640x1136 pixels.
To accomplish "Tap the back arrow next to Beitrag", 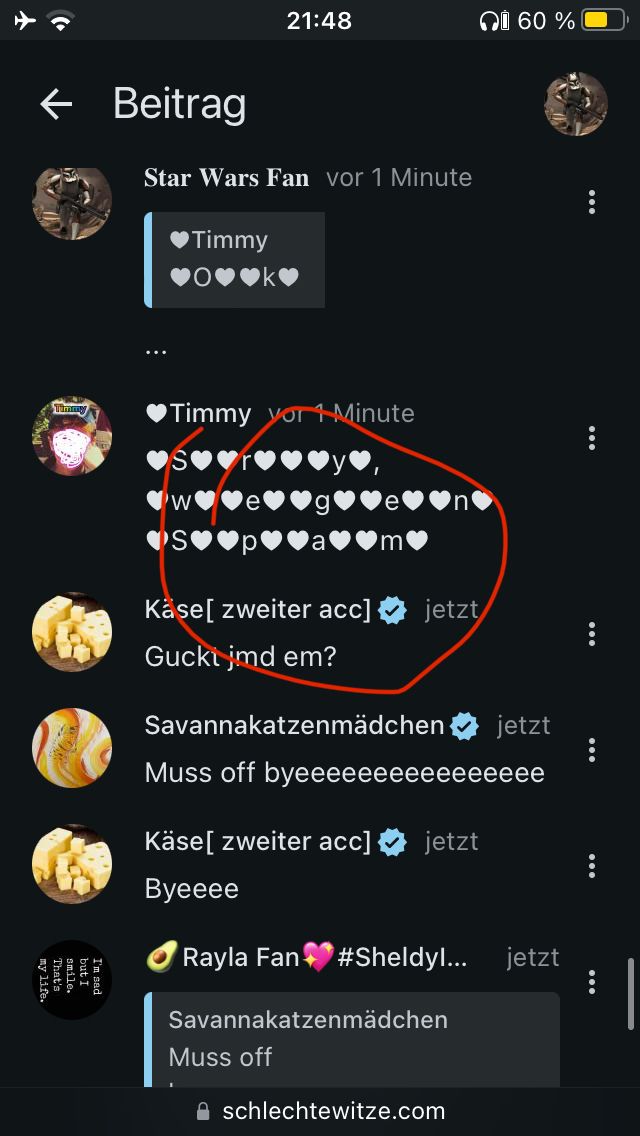I will pyautogui.click(x=56, y=104).
